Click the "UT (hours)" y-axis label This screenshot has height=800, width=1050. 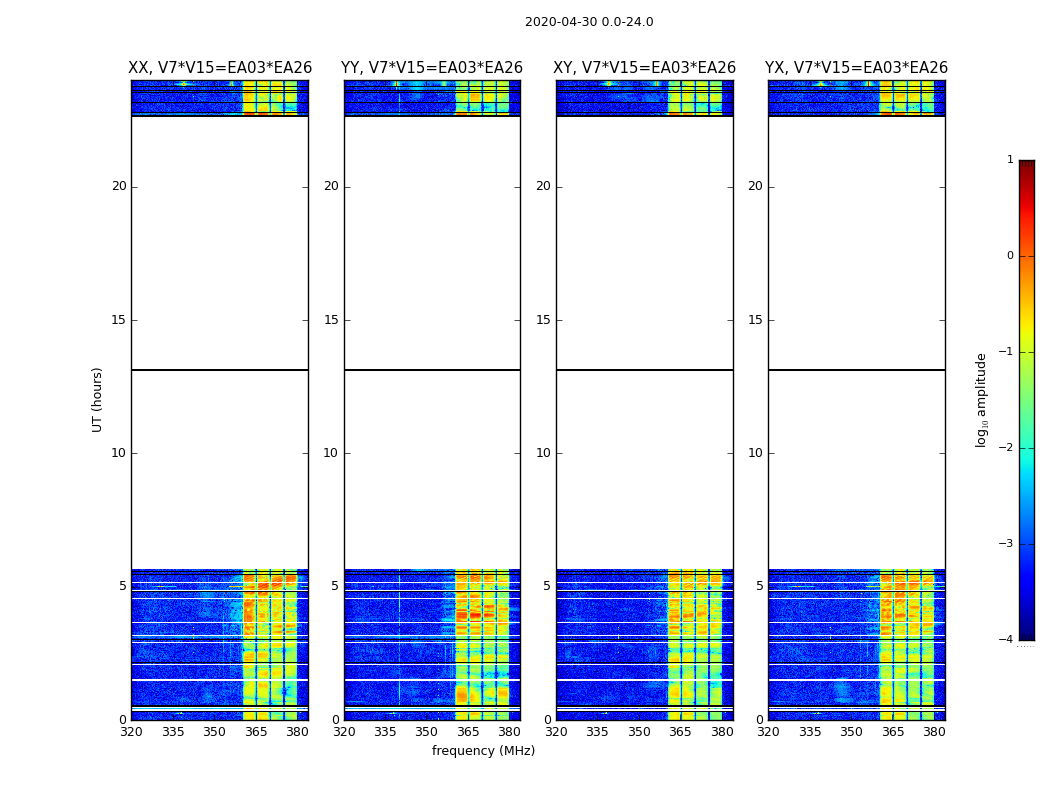pyautogui.click(x=98, y=399)
